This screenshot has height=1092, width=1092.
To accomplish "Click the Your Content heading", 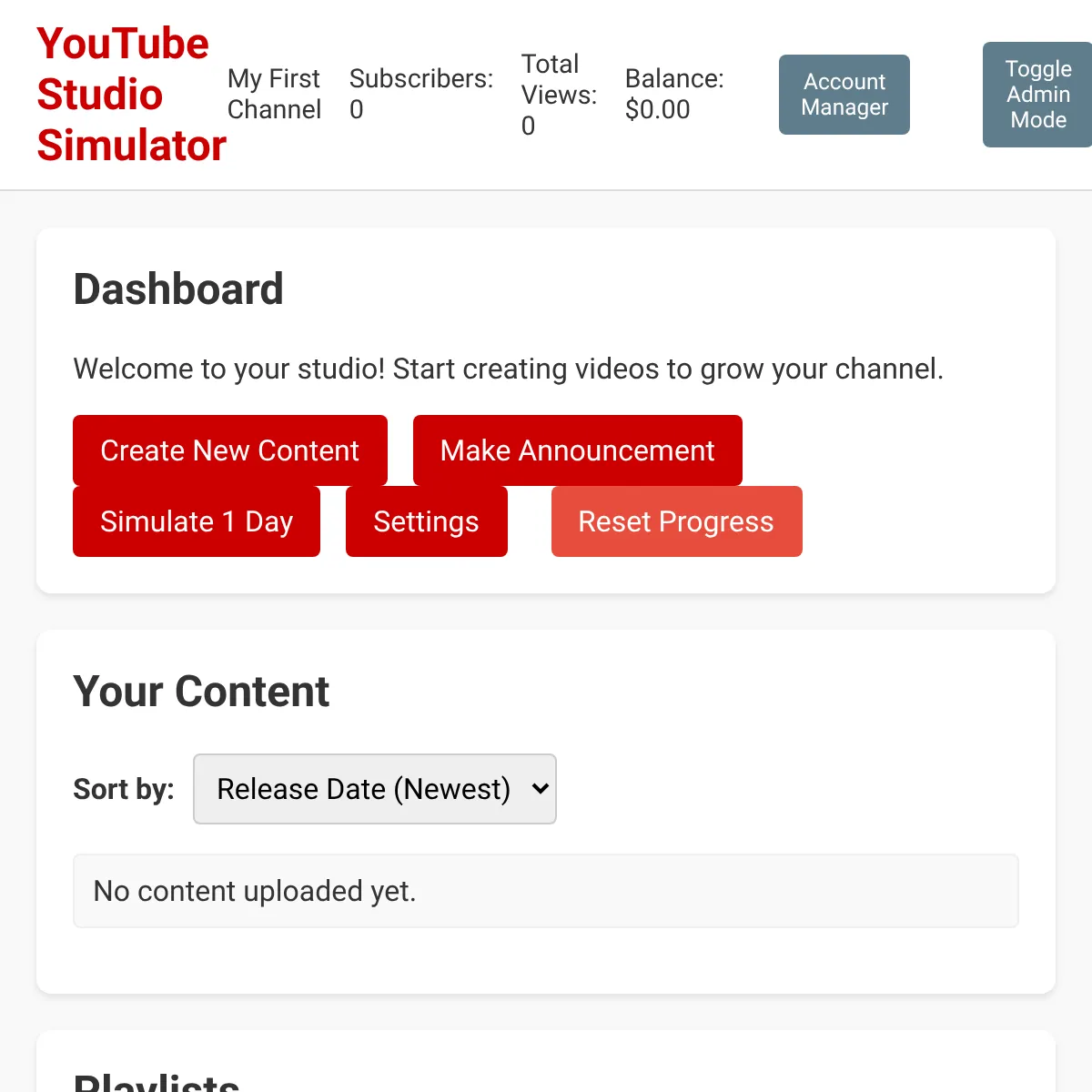I will click(201, 692).
